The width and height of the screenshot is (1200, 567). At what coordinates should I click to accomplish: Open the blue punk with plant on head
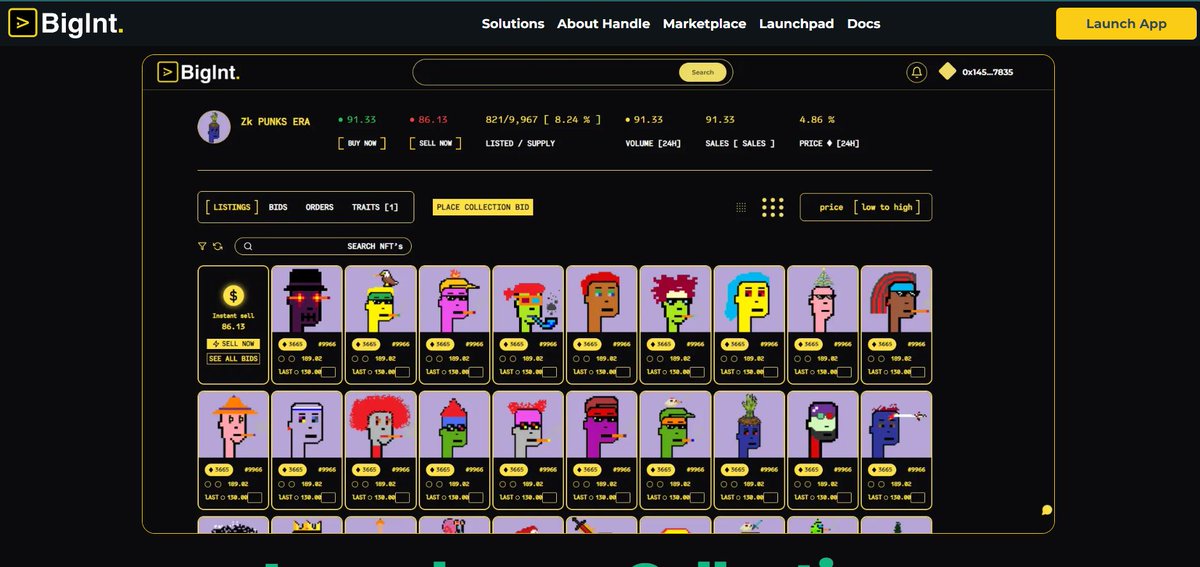(749, 425)
